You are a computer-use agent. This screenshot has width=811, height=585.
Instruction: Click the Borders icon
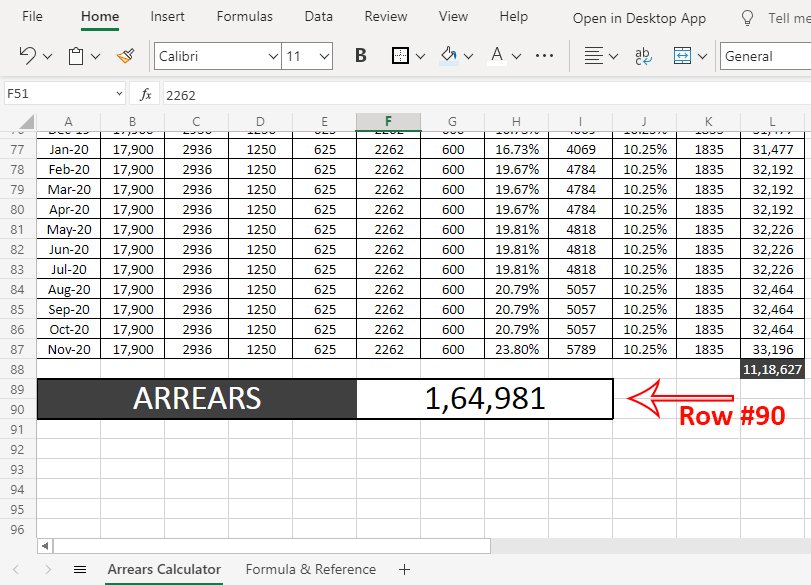click(x=400, y=56)
